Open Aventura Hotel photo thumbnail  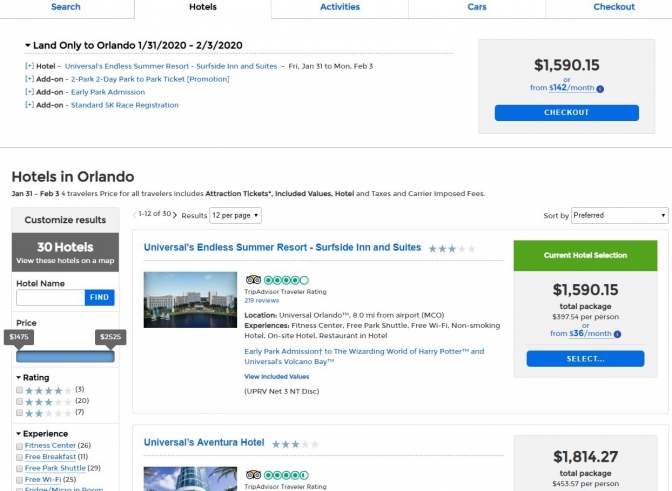click(x=190, y=479)
